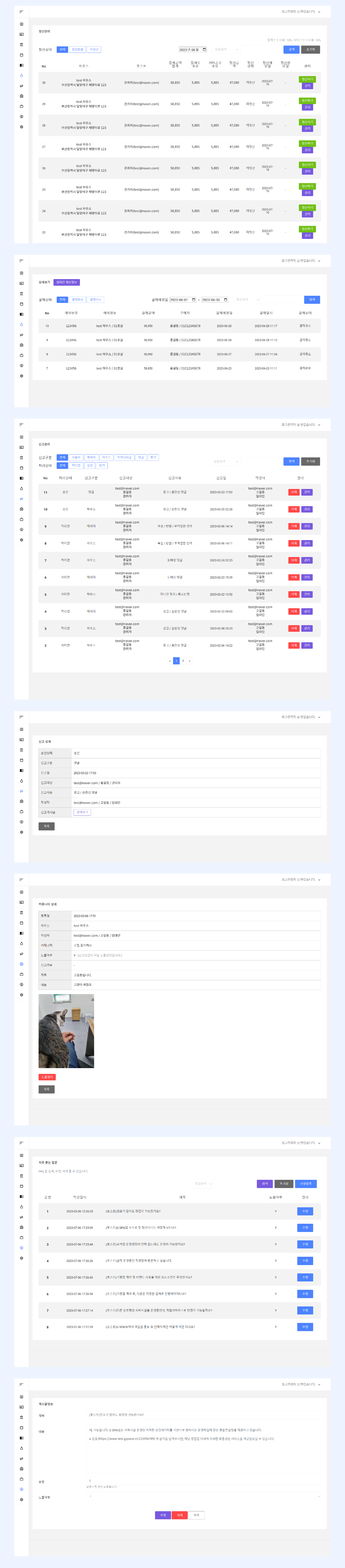Click the hamburger icon above the FAQ list page
The image size is (345, 1568).
pos(21,1142)
